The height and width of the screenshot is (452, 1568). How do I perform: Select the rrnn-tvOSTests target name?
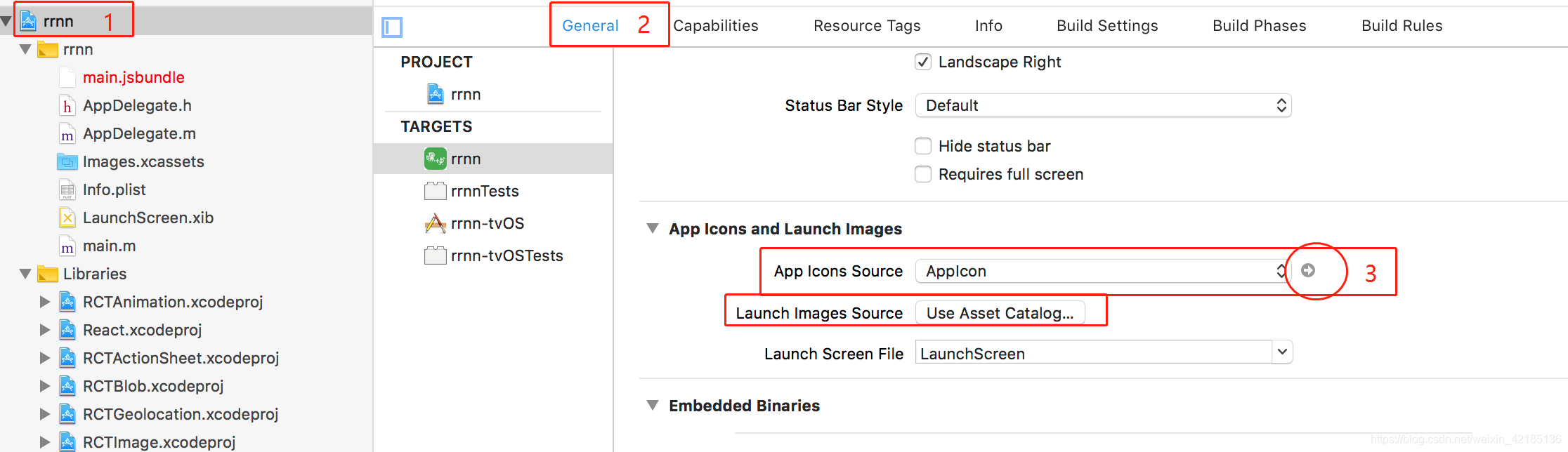[x=507, y=255]
